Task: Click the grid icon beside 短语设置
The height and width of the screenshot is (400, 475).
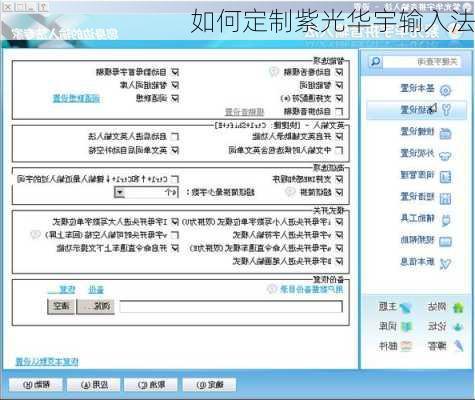Action: tap(445, 198)
